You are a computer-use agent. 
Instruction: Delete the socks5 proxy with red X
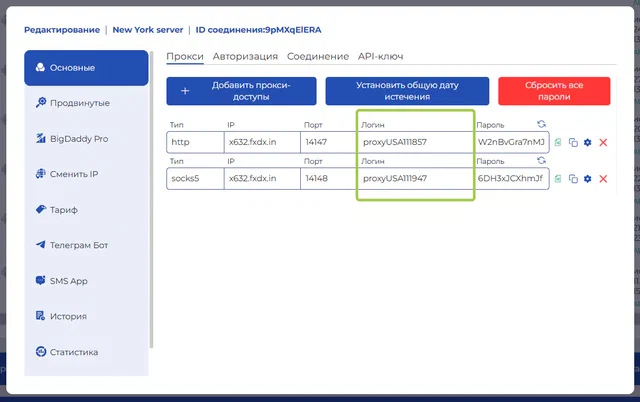coord(603,179)
